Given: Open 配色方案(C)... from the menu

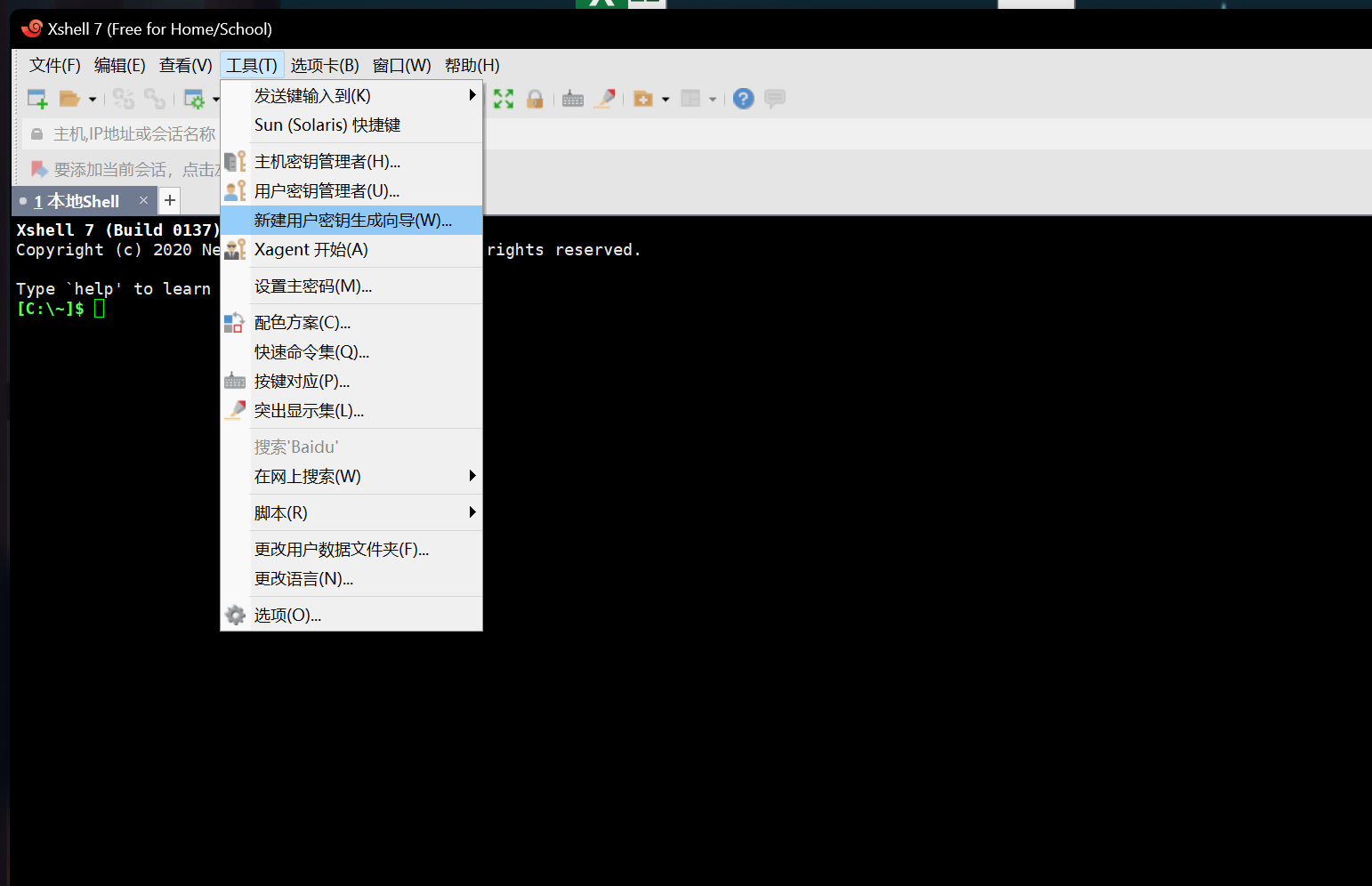Looking at the screenshot, I should coord(351,322).
